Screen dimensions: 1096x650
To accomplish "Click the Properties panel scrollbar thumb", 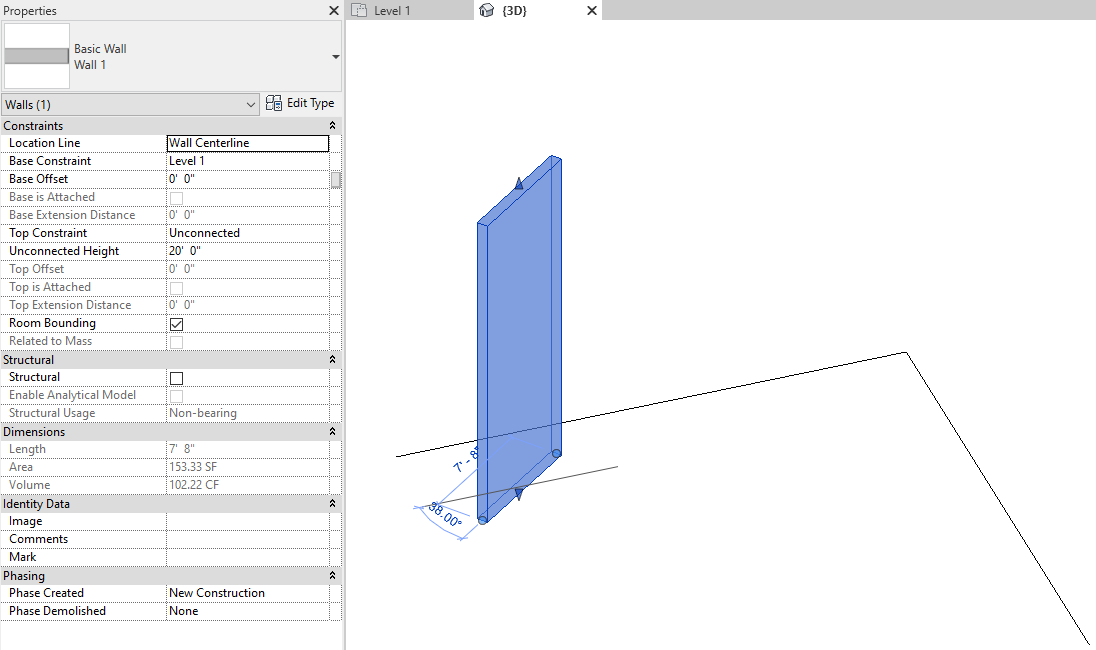I will [x=336, y=180].
